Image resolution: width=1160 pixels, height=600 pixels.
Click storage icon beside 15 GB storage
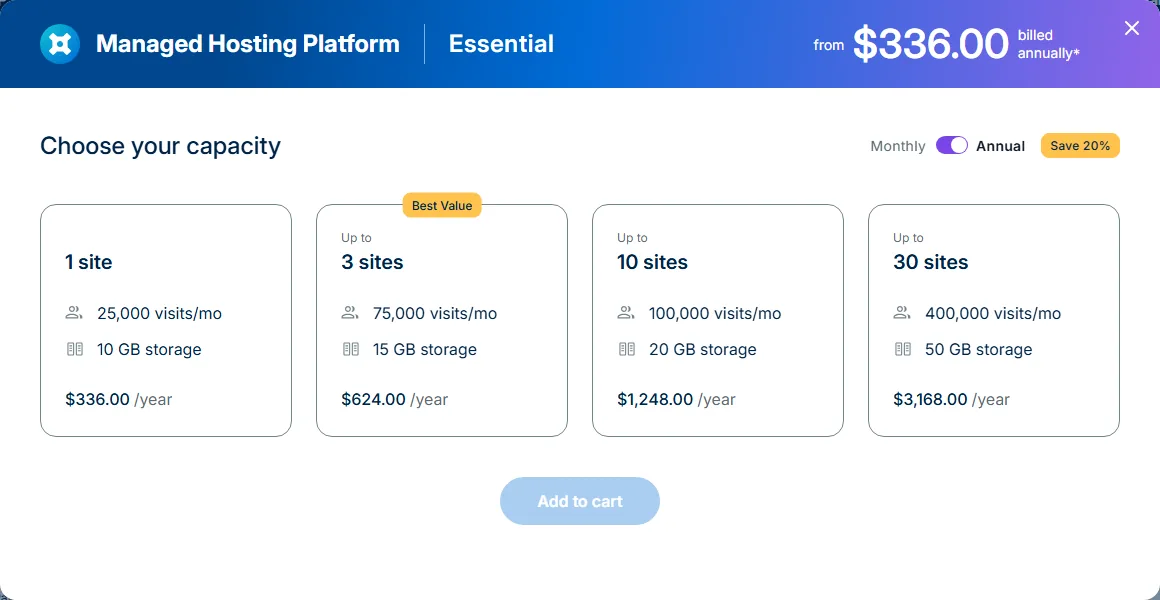point(351,349)
